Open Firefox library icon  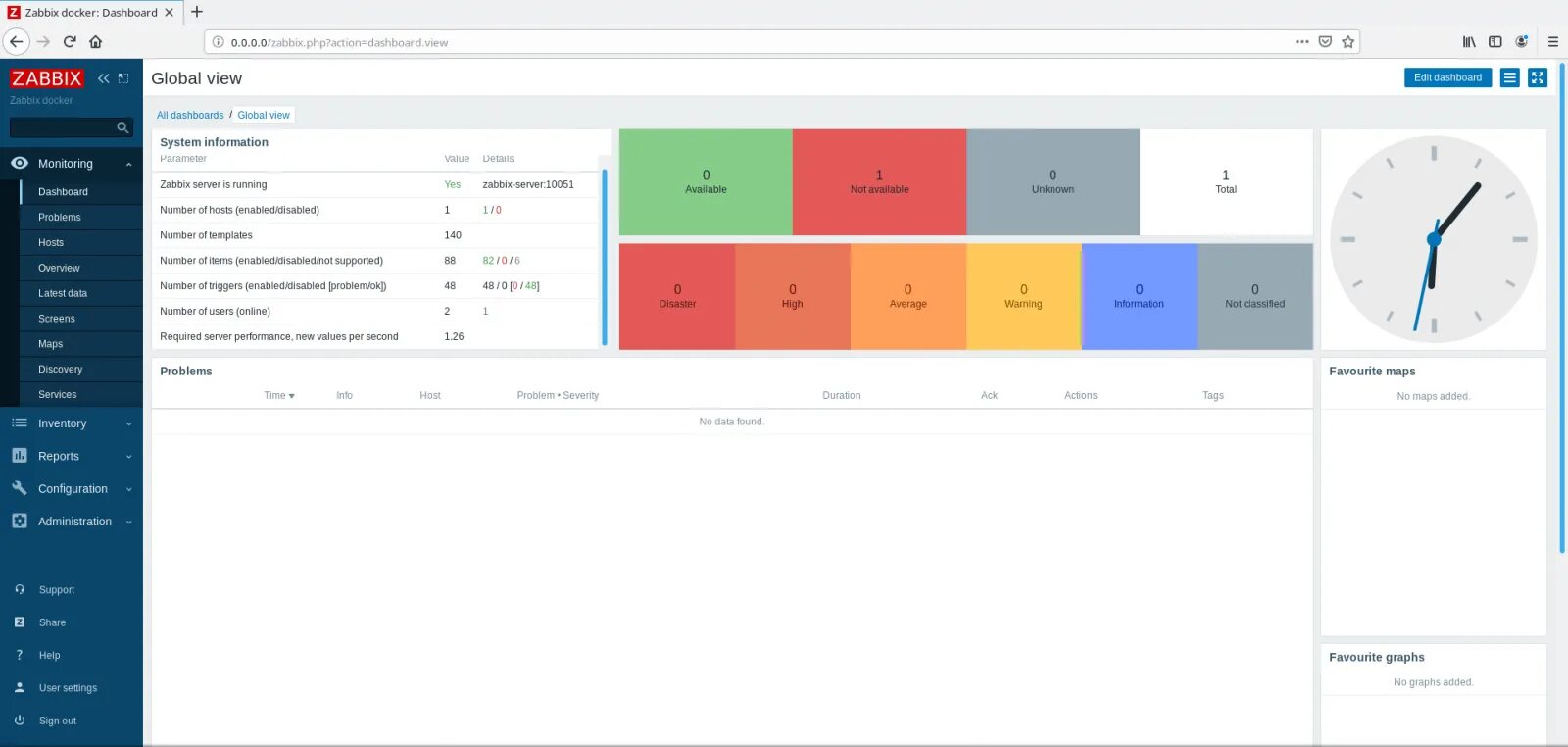tap(1469, 42)
